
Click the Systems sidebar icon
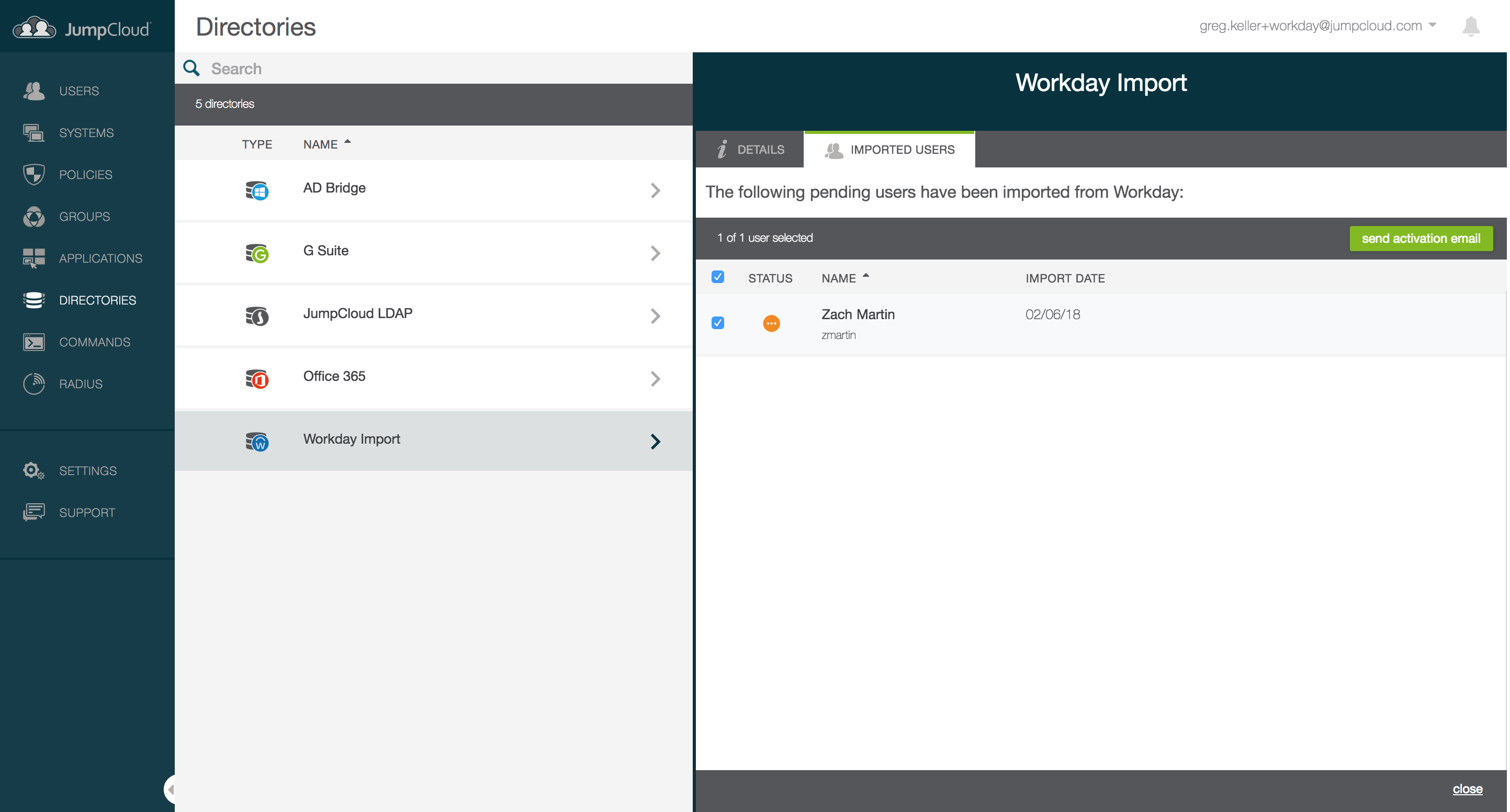(x=33, y=132)
